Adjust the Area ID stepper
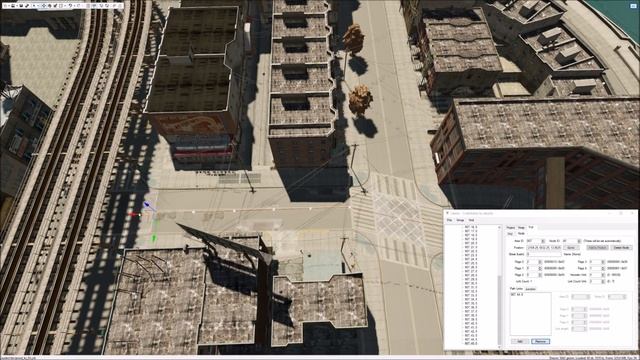Image resolution: width=640 pixels, height=360 pixels. (543, 241)
